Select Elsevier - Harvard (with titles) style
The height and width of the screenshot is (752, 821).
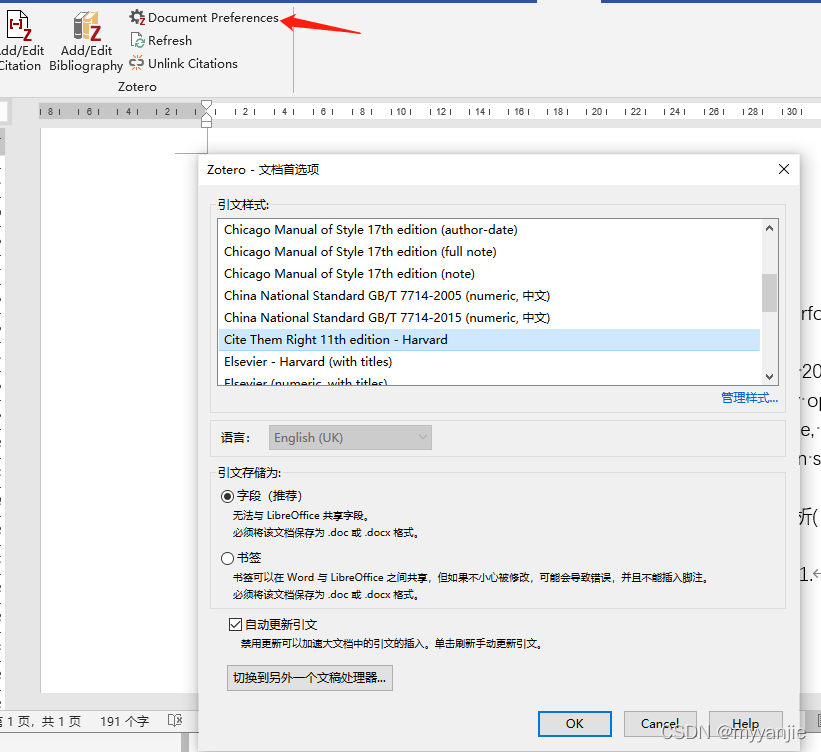[489, 362]
